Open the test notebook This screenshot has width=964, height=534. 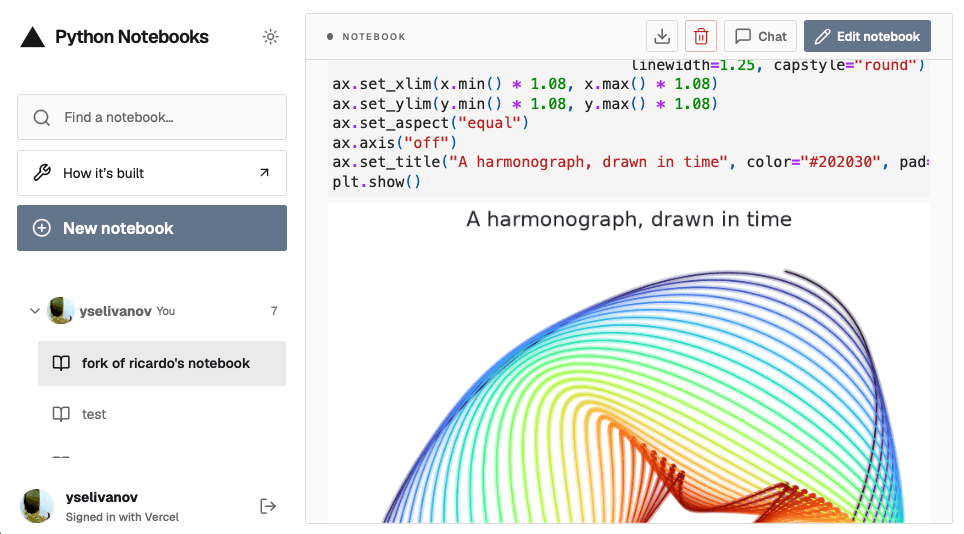[x=162, y=414]
